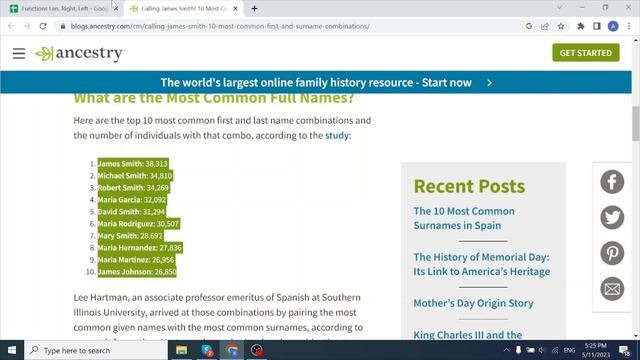Screen dimensions: 640x360
Task: Go back in browser history
Action: point(11,26)
